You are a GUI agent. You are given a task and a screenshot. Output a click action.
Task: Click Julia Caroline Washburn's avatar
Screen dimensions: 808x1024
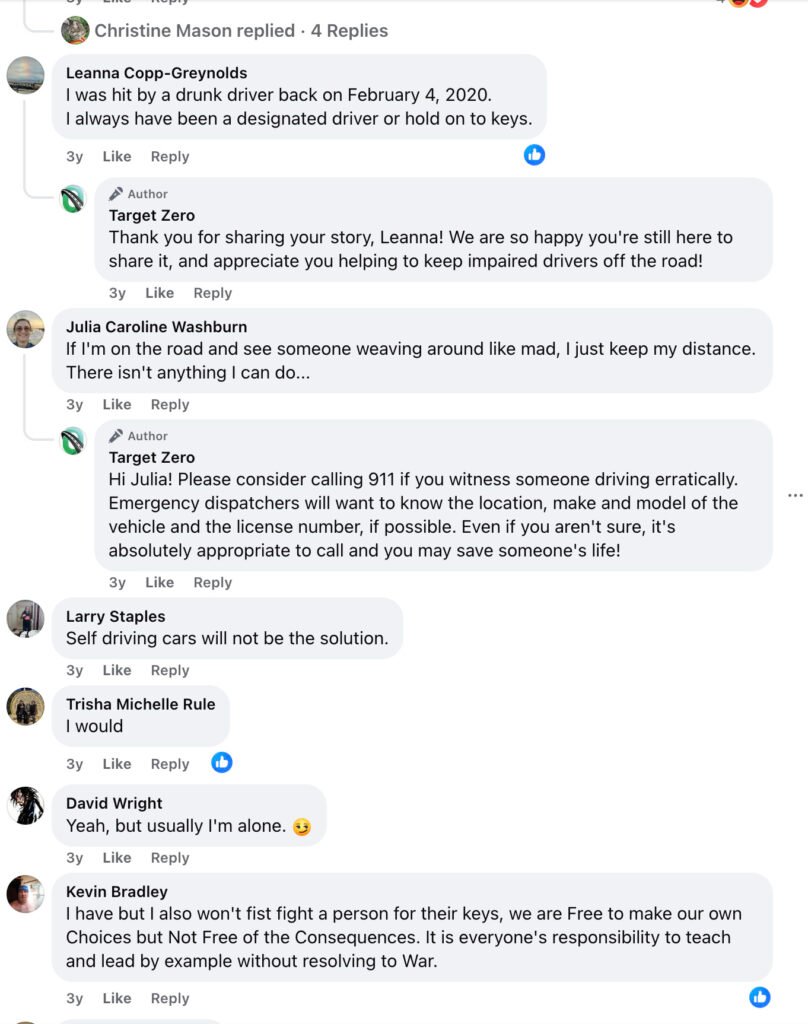25,329
